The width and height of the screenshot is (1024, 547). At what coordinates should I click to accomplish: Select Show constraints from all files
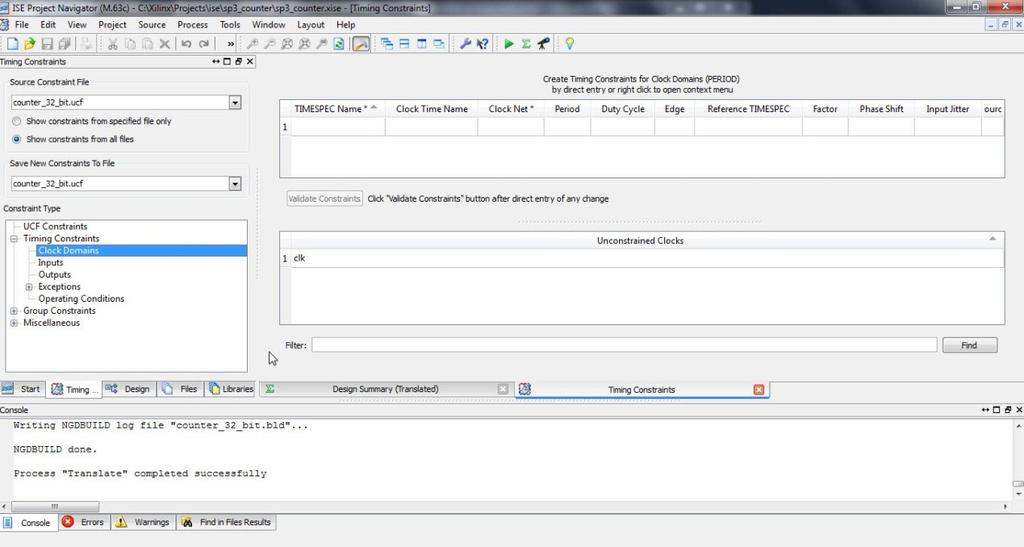[17, 139]
